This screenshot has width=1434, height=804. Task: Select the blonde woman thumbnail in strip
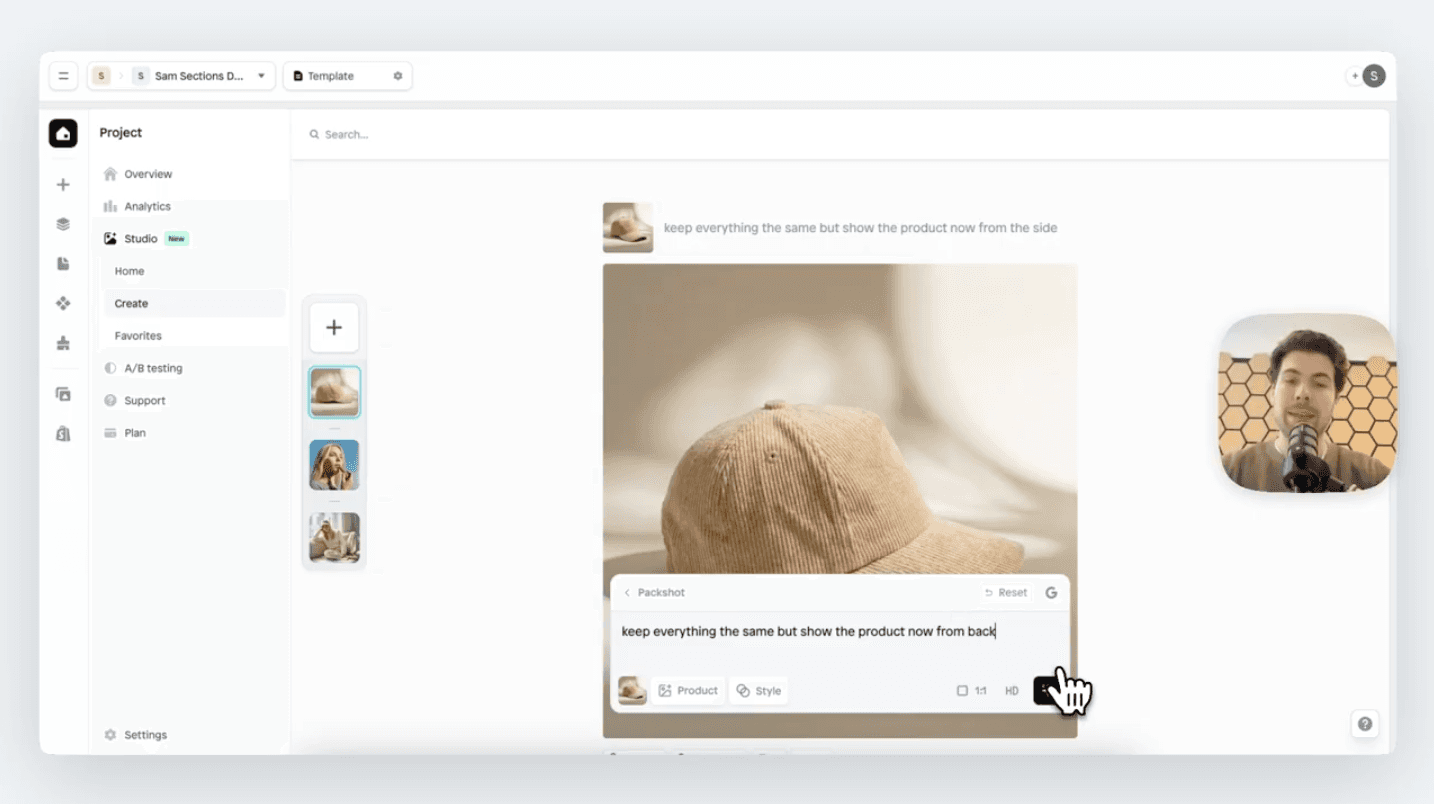pos(334,465)
